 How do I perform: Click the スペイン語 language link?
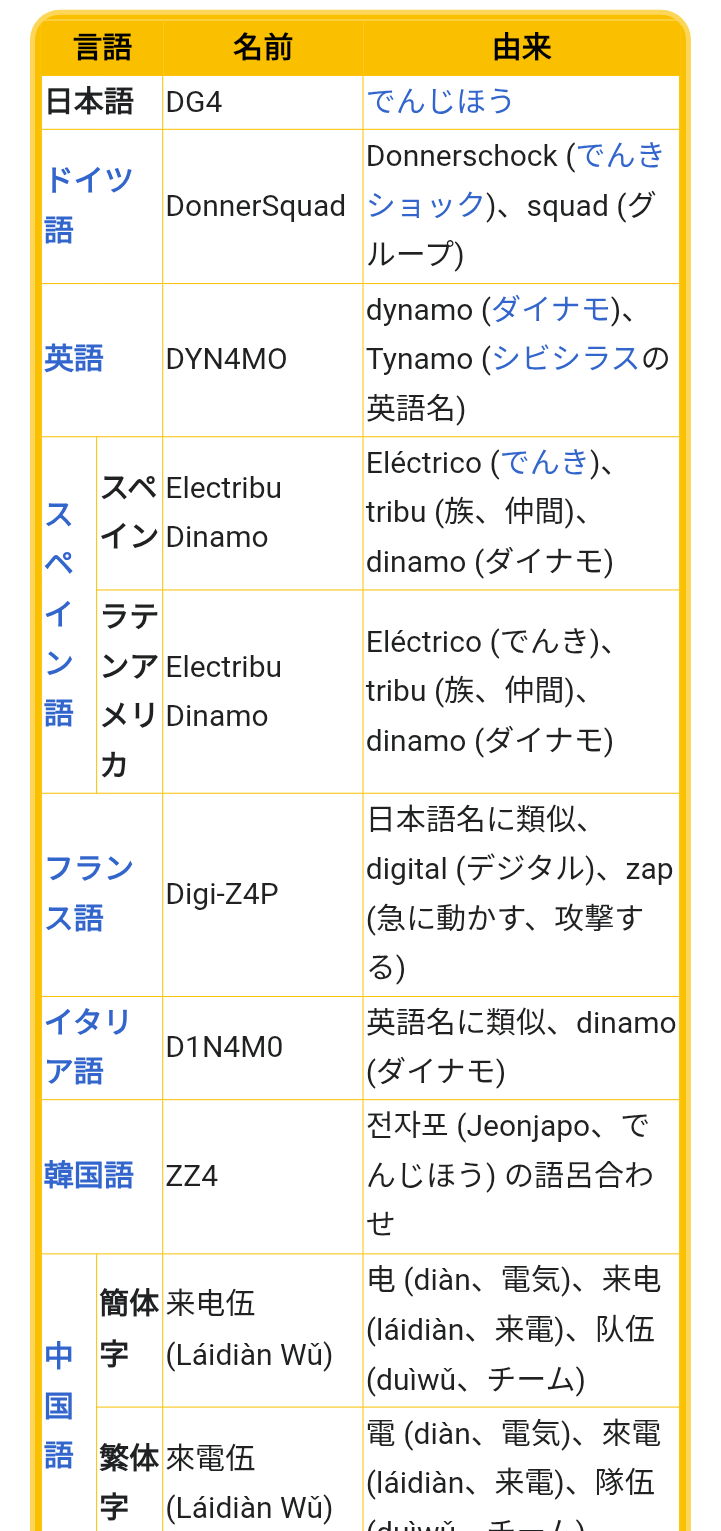59,614
